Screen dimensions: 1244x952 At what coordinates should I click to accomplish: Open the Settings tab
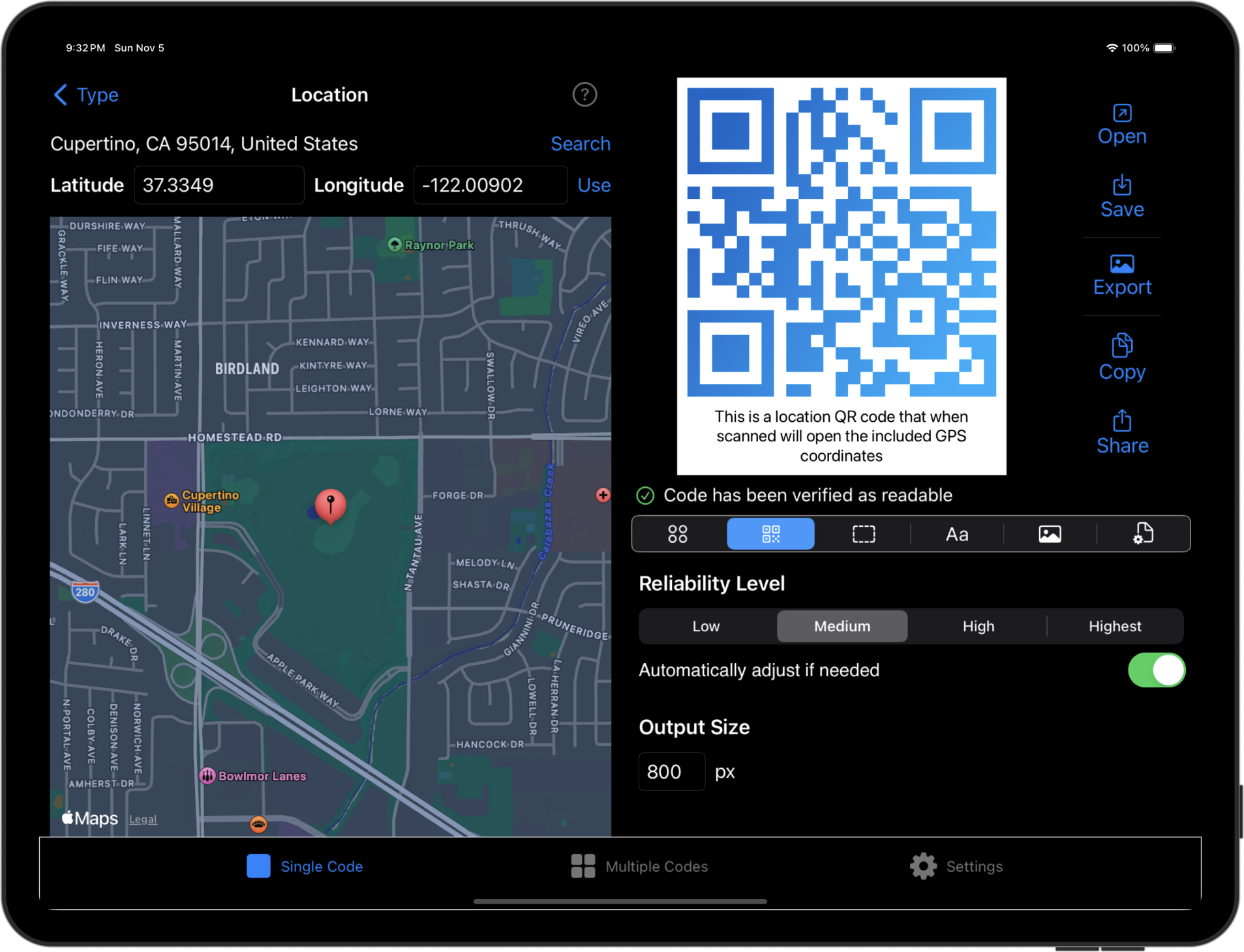click(956, 866)
